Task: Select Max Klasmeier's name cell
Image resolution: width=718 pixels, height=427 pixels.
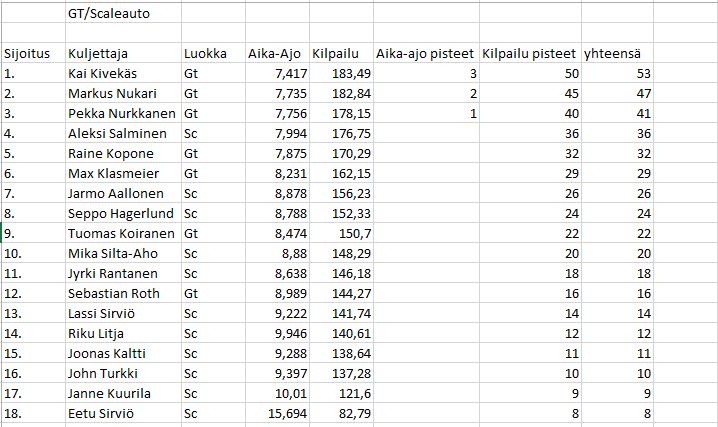Action: pos(109,173)
